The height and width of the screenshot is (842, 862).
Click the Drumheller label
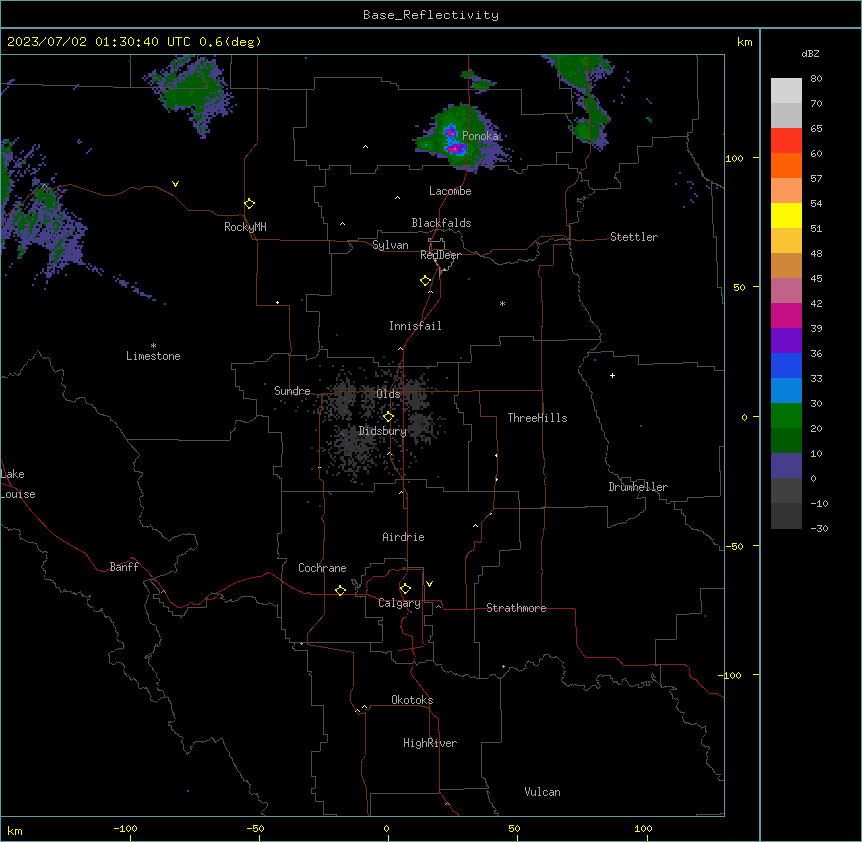tap(638, 487)
